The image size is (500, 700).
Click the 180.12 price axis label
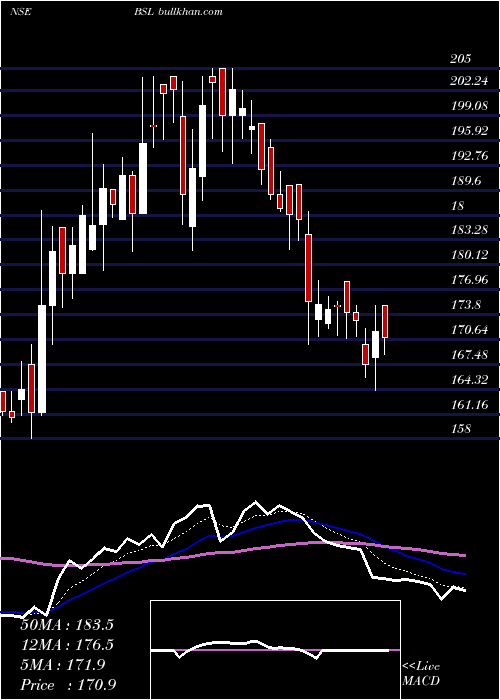(469, 255)
